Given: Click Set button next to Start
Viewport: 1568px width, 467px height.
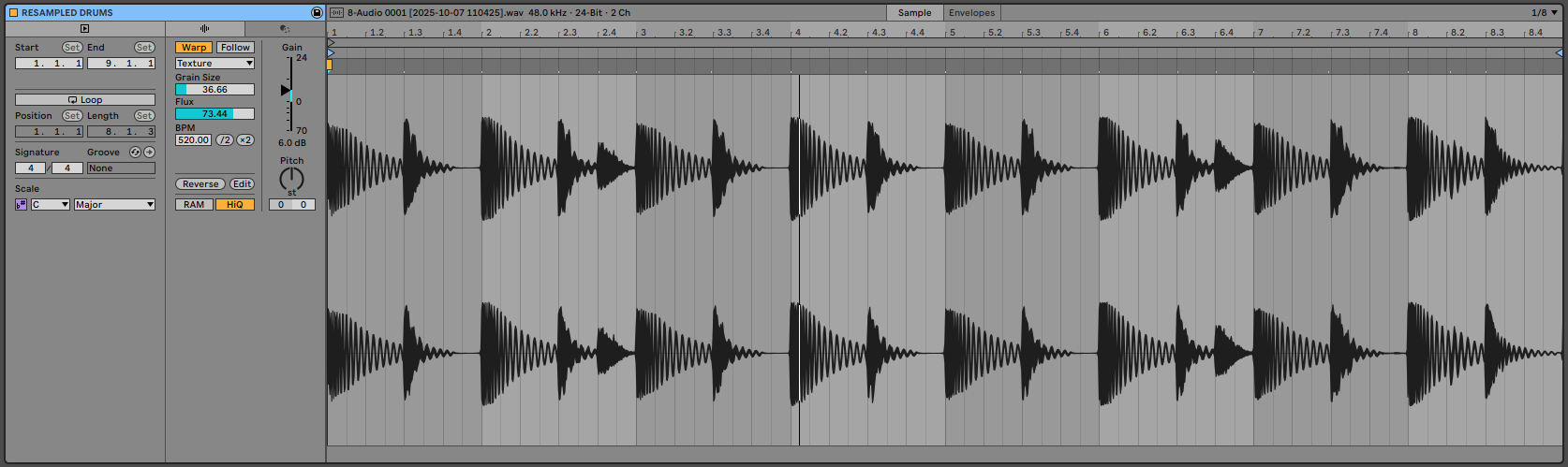Looking at the screenshot, I should [x=72, y=48].
